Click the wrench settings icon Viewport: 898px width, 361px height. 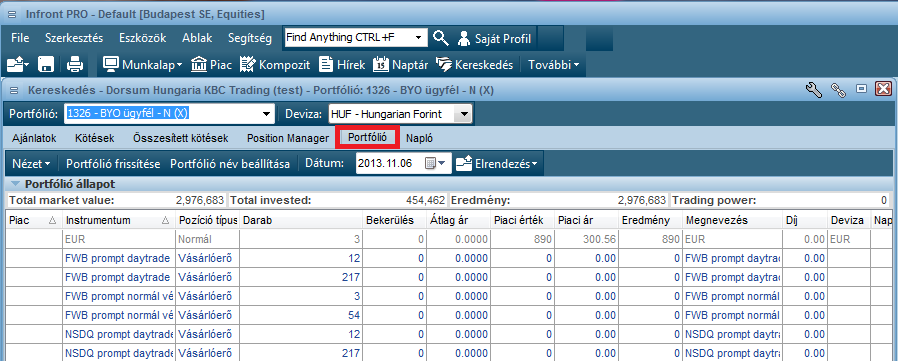pos(814,89)
